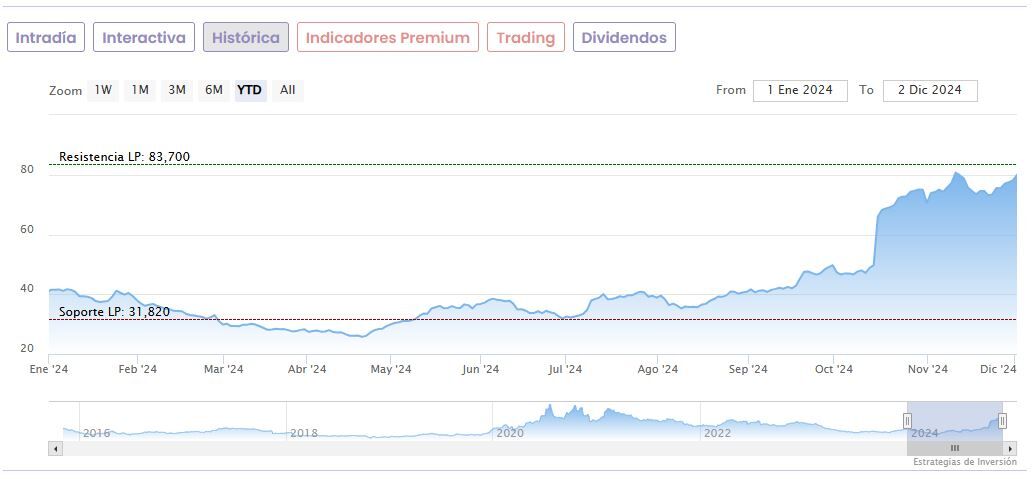Image resolution: width=1035 pixels, height=479 pixels.
Task: Open the Intradía tab
Action: [x=46, y=38]
